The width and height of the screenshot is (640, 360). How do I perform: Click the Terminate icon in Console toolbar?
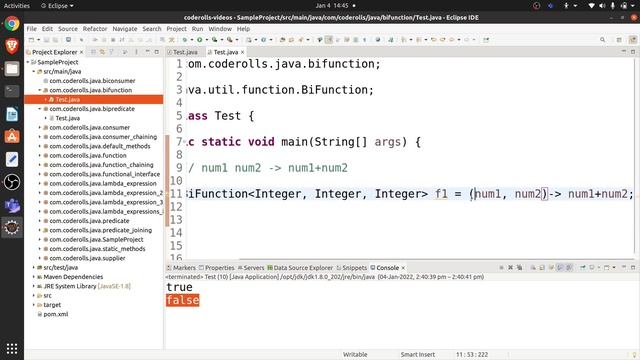point(502,268)
